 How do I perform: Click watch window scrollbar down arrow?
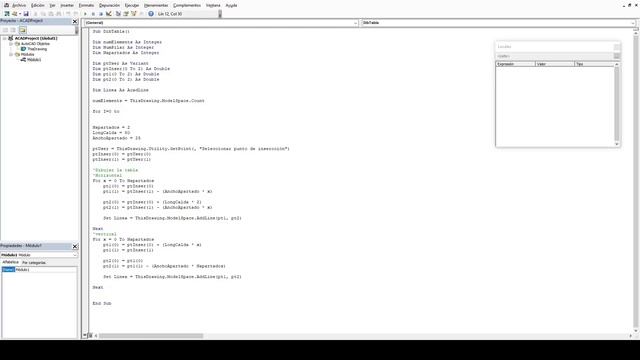pos(617,144)
